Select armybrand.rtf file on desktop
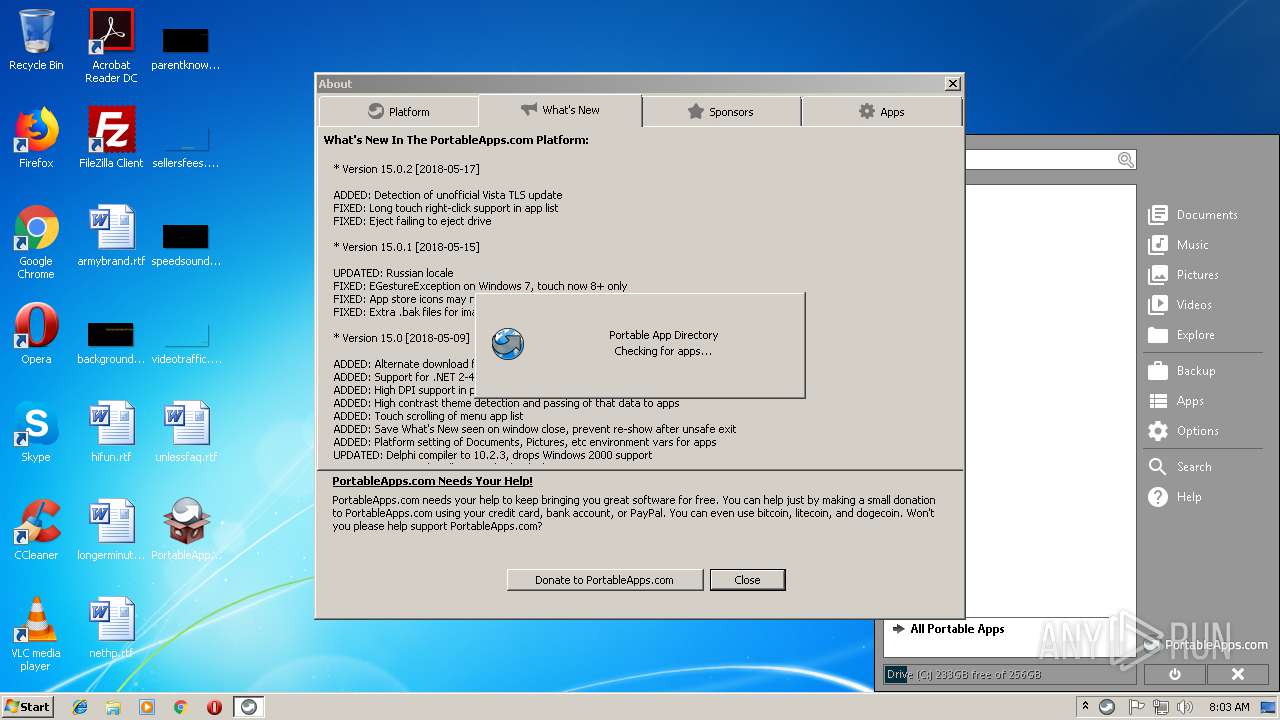This screenshot has height=720, width=1280. (x=111, y=236)
